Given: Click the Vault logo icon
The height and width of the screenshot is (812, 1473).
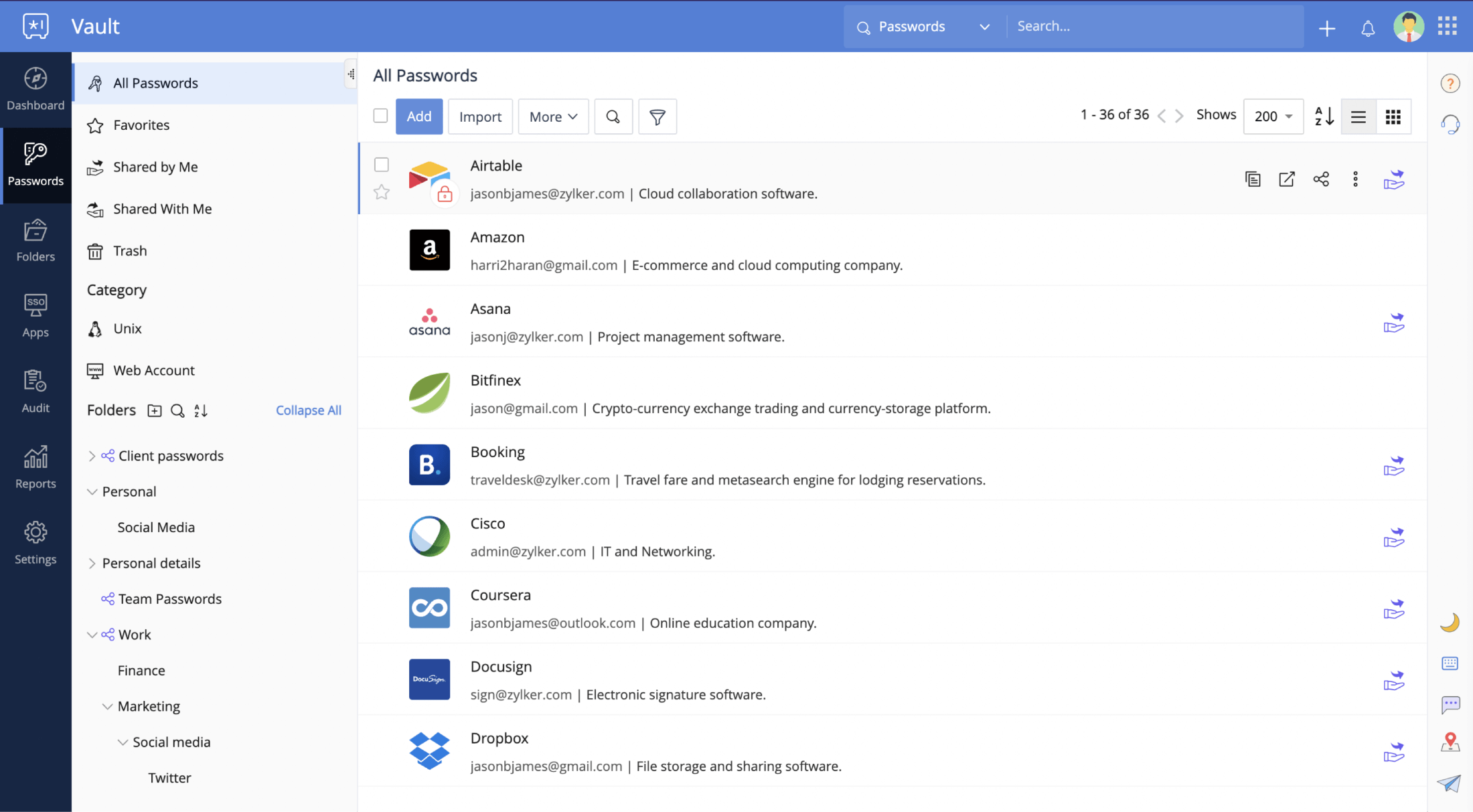Looking at the screenshot, I should tap(35, 26).
